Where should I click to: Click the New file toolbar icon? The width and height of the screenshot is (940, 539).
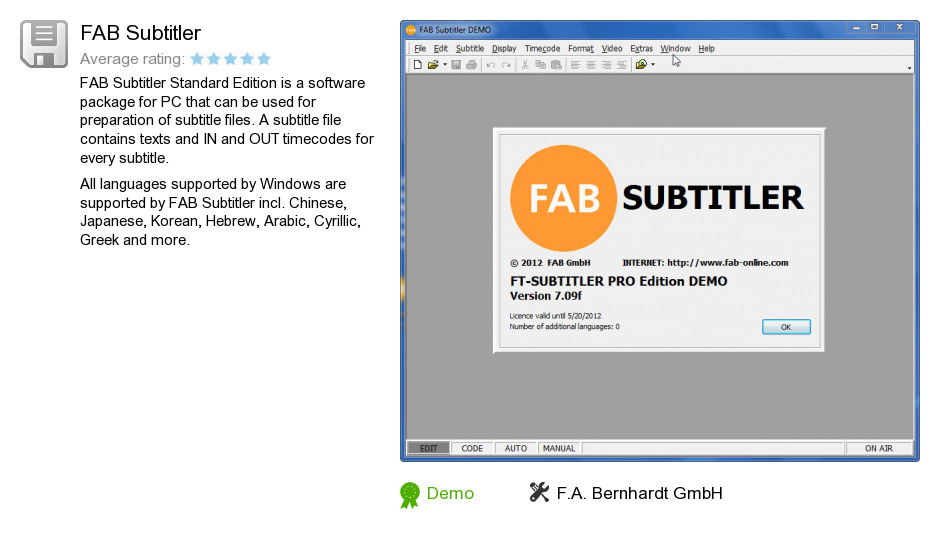click(x=418, y=65)
